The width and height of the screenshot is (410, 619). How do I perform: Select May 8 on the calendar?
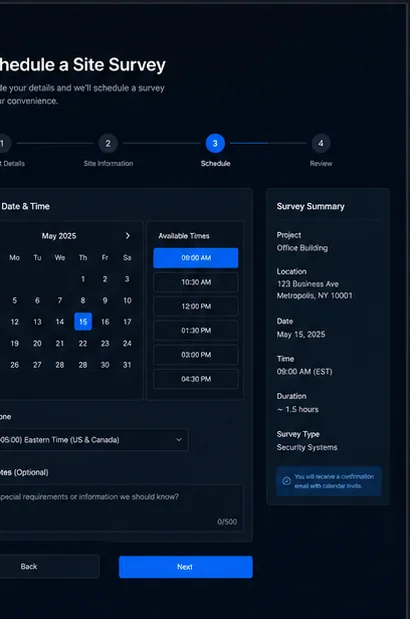tap(83, 300)
